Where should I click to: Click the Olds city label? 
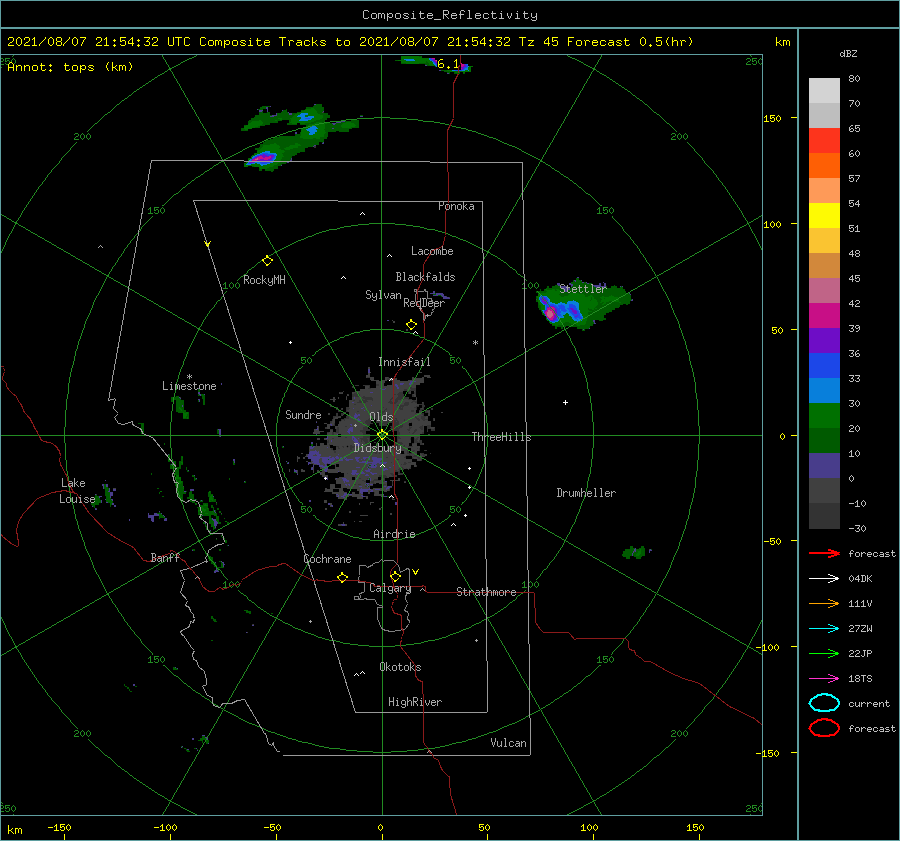pyautogui.click(x=381, y=417)
